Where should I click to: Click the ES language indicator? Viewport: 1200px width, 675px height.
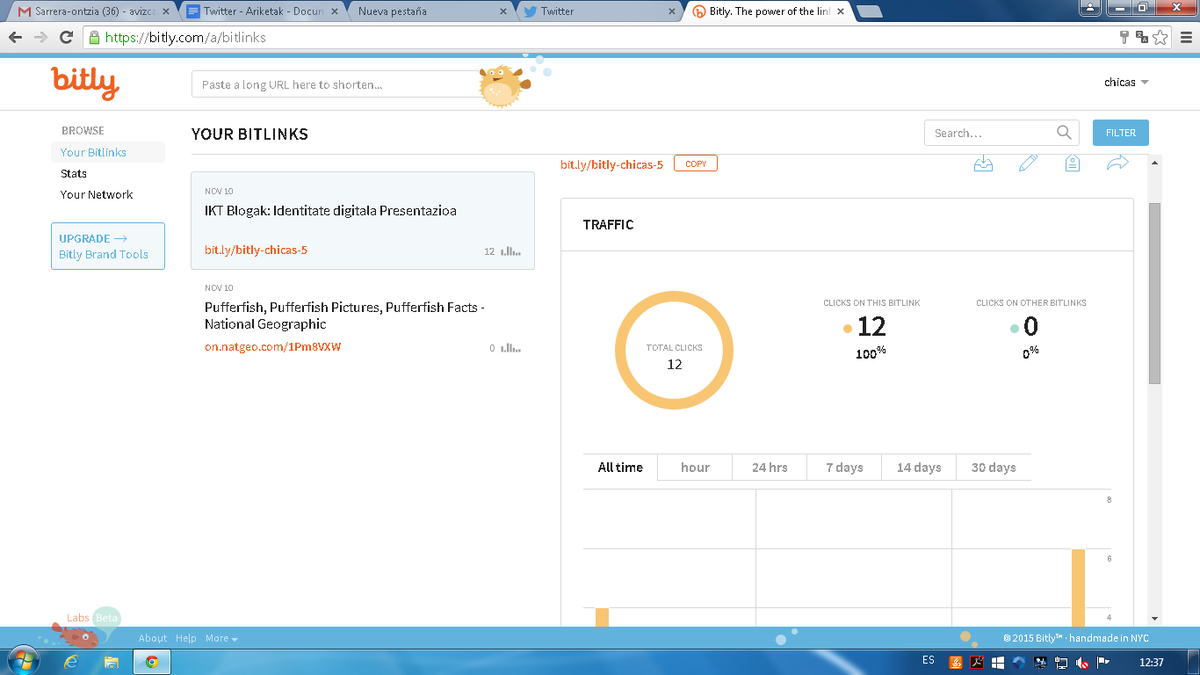click(x=928, y=661)
